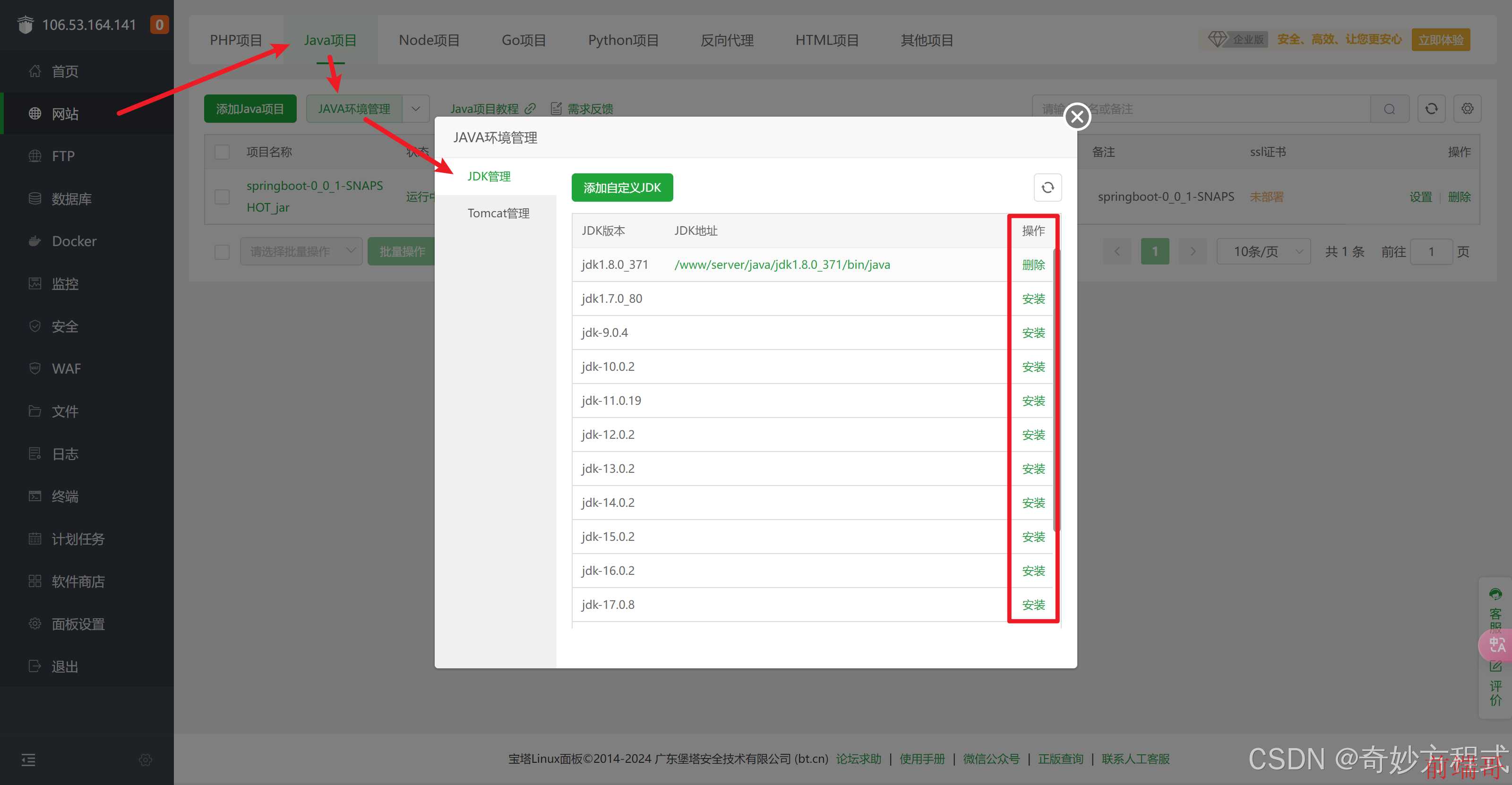
Task: Switch to the Java项目 tab
Action: click(330, 41)
